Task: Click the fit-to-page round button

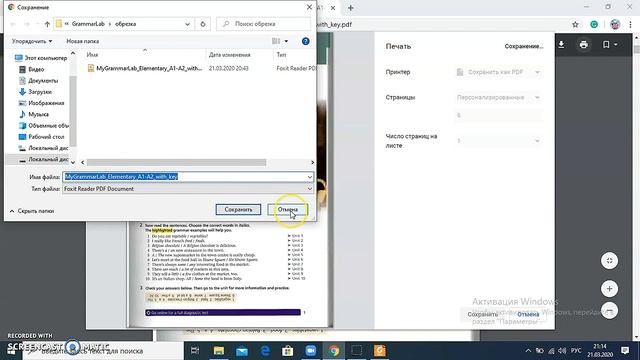Action: coord(609,261)
